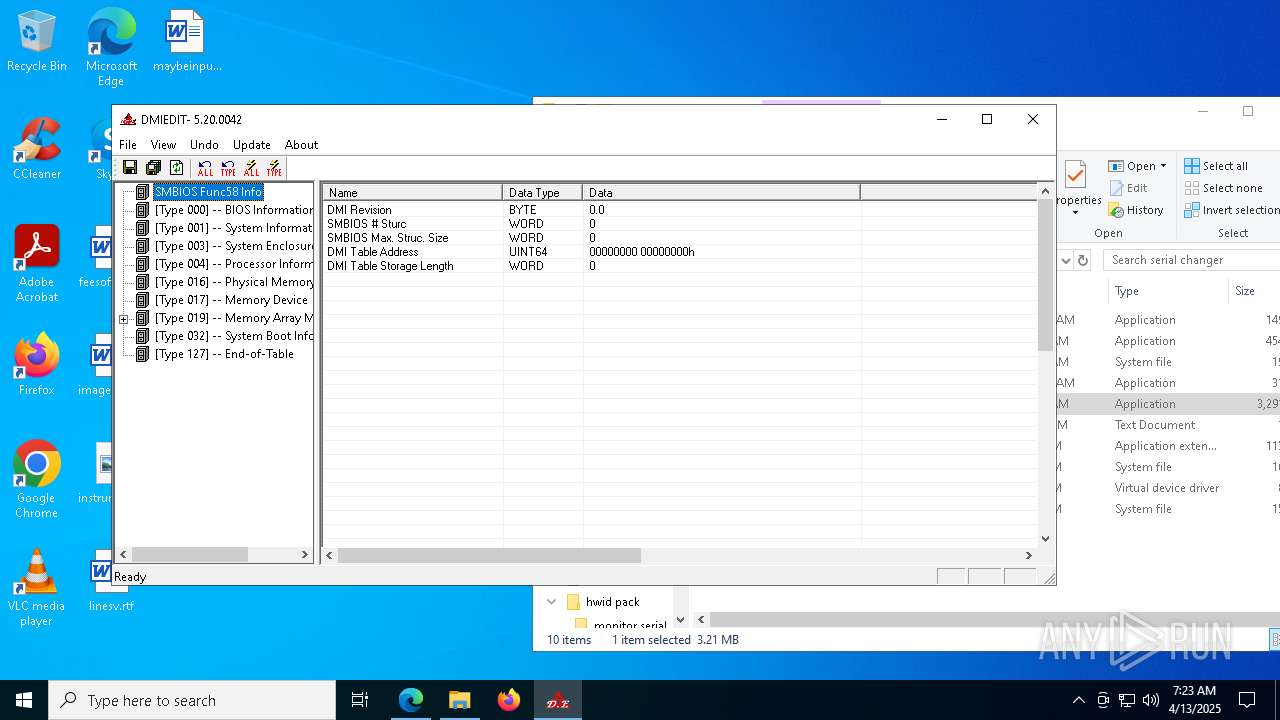Open the Update menu in DMIEDIT
1280x720 pixels.
[x=252, y=145]
